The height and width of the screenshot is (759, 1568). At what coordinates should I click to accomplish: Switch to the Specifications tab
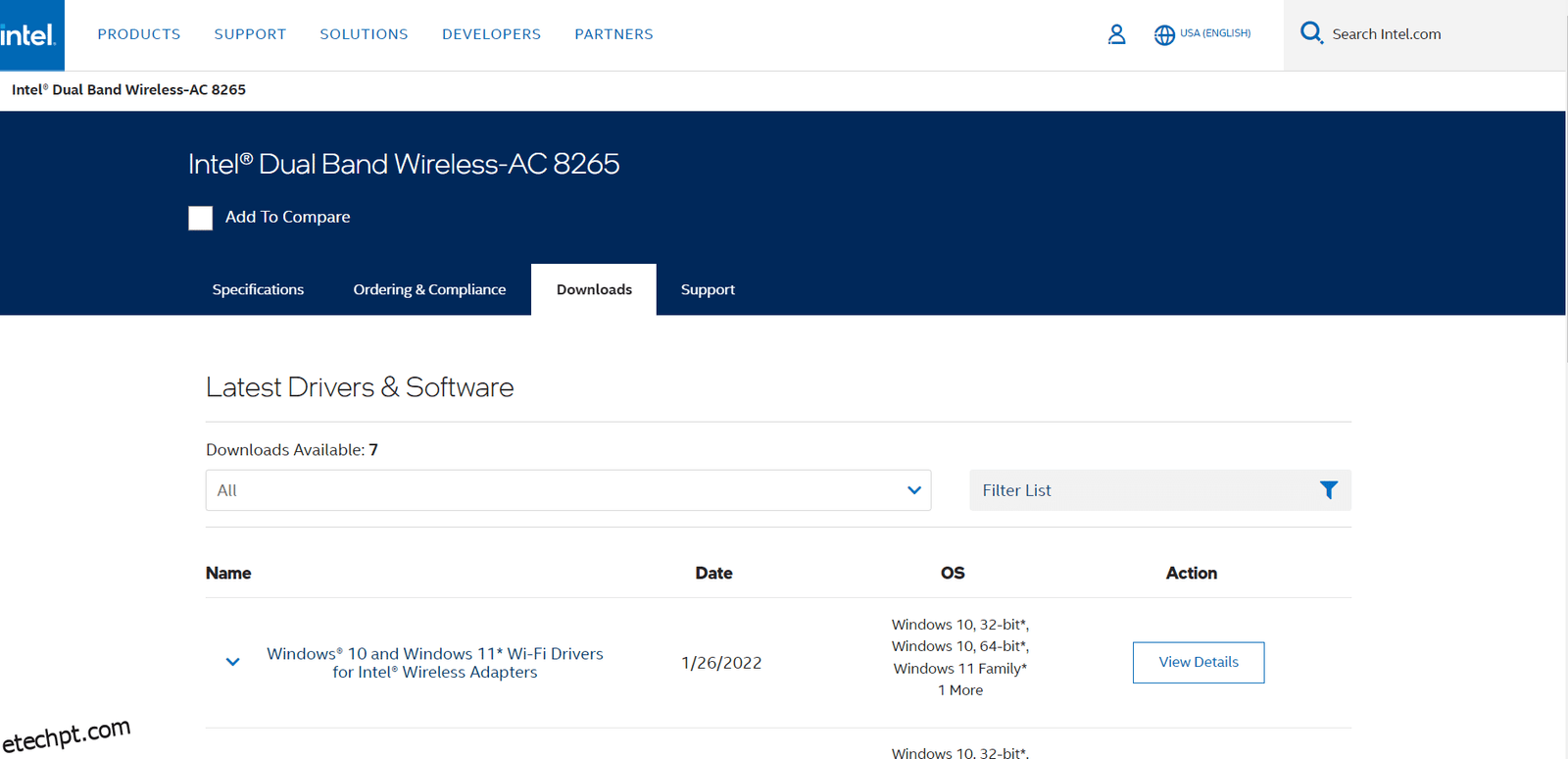click(x=258, y=289)
